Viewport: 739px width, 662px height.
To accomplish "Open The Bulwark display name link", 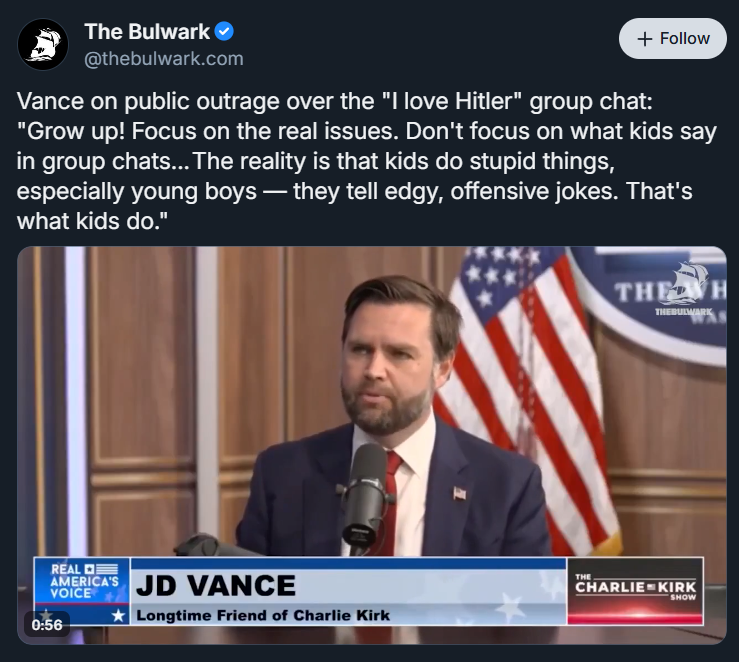I will click(x=149, y=32).
